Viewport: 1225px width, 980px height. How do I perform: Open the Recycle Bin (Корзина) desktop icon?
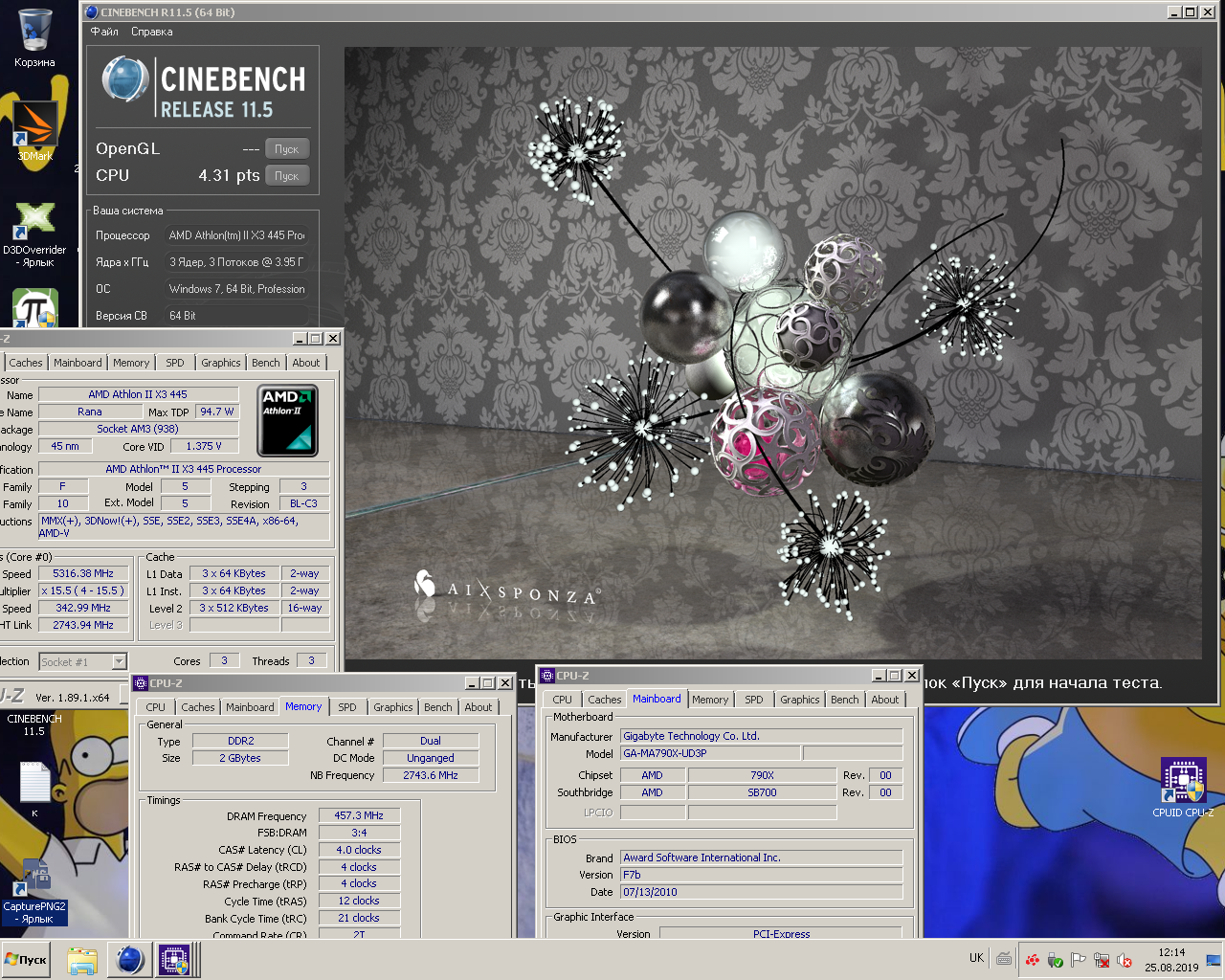click(34, 38)
